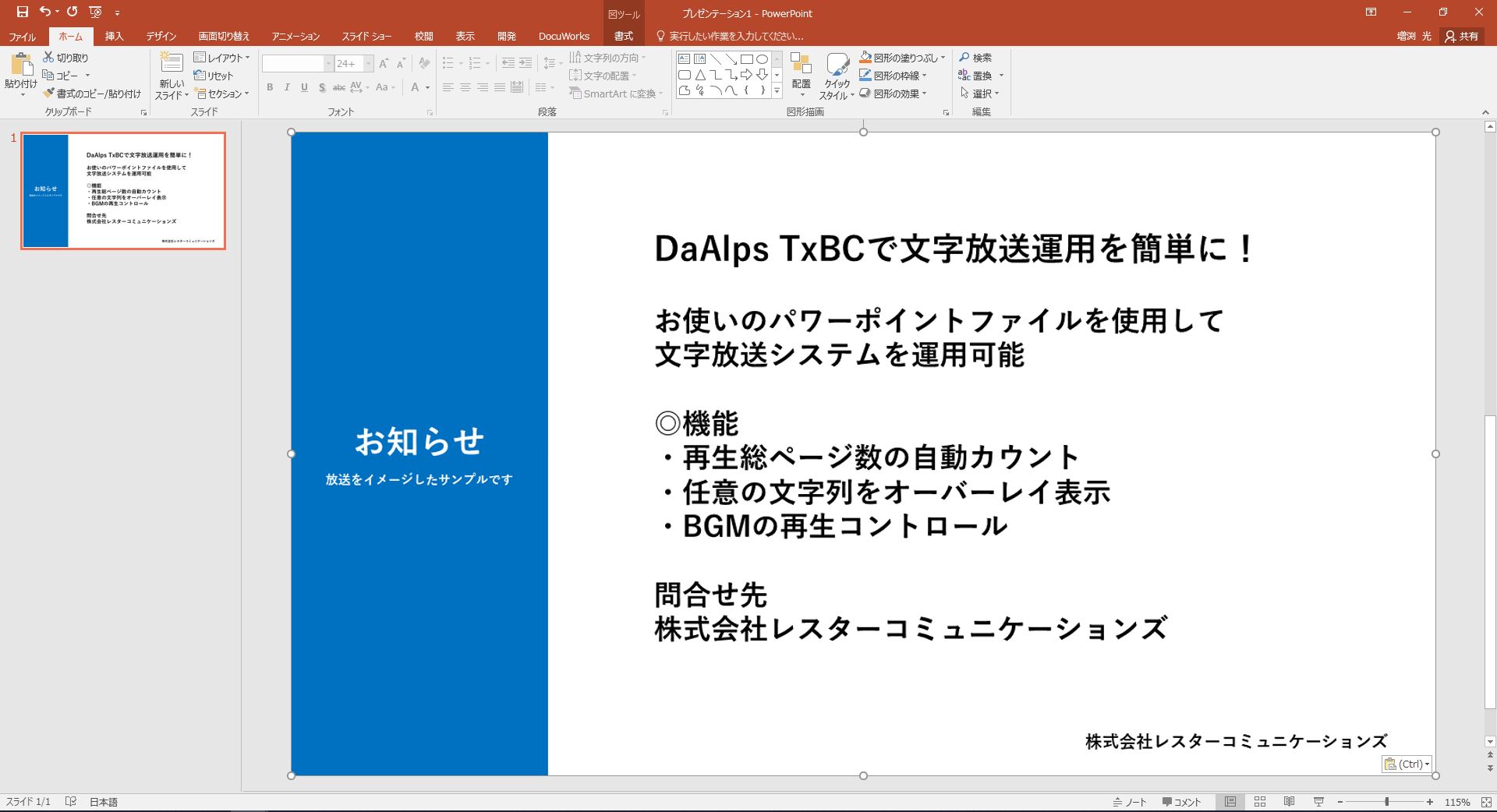This screenshot has width=1497, height=812.
Task: Toggle italic formatting
Action: [x=287, y=87]
